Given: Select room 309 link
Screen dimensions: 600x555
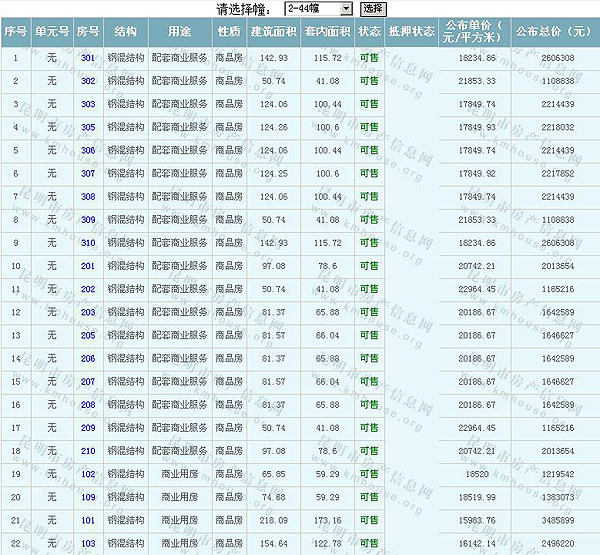Looking at the screenshot, I should [88, 219].
